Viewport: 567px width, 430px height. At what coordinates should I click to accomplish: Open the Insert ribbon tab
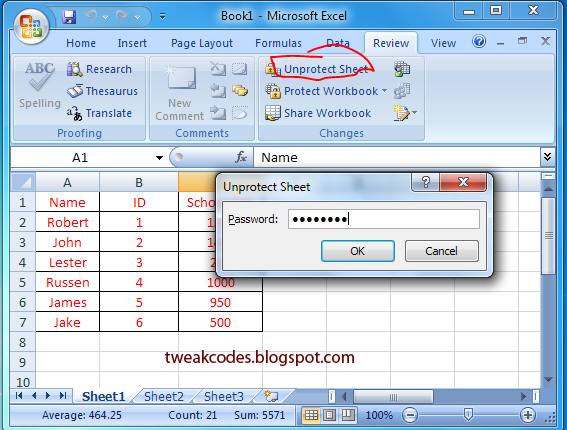132,43
